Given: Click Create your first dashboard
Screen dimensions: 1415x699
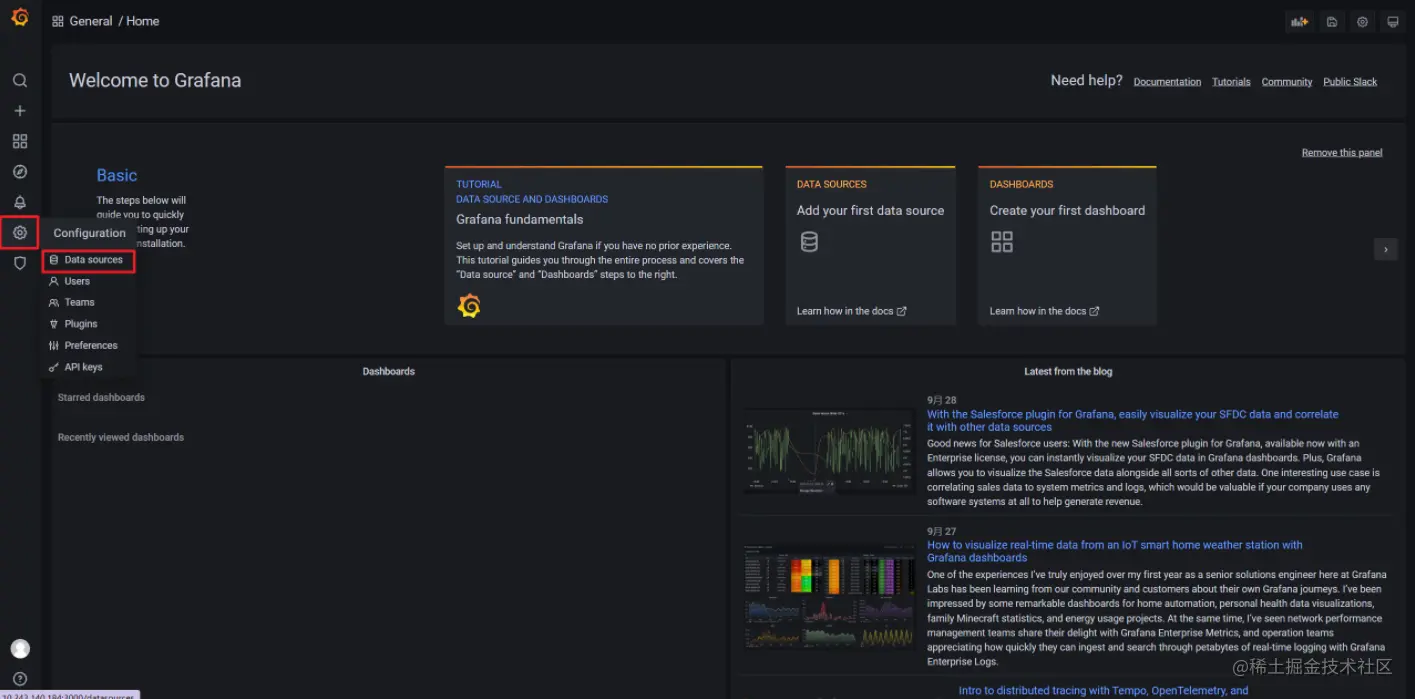Looking at the screenshot, I should tap(1067, 211).
